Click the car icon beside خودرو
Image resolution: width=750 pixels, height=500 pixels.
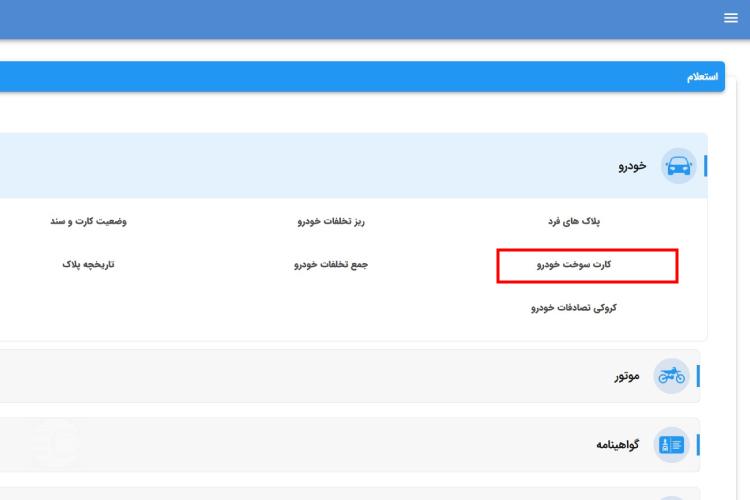point(678,166)
